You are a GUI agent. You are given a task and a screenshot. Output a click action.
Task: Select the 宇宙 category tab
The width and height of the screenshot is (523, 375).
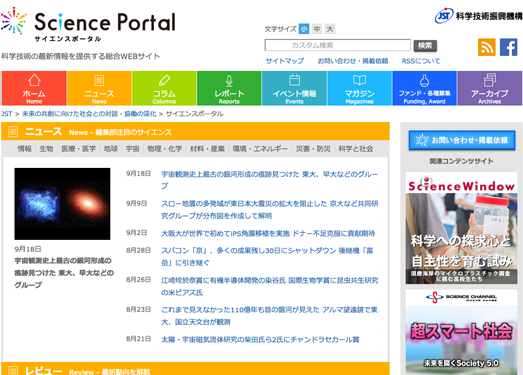click(132, 149)
